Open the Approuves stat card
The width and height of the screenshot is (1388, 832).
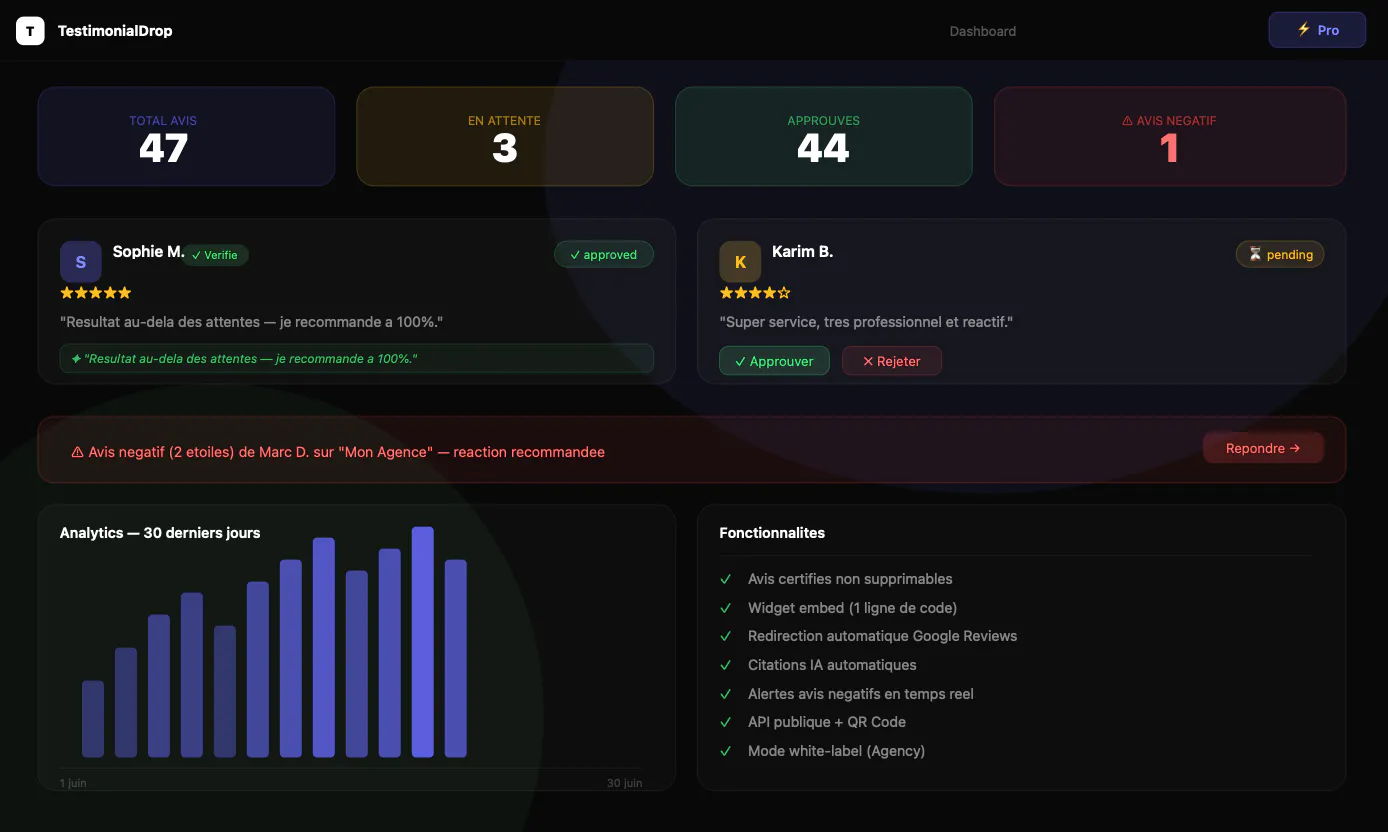[x=824, y=136]
